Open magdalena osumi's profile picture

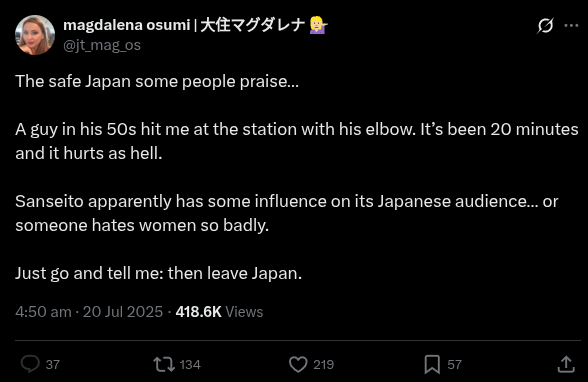(35, 35)
